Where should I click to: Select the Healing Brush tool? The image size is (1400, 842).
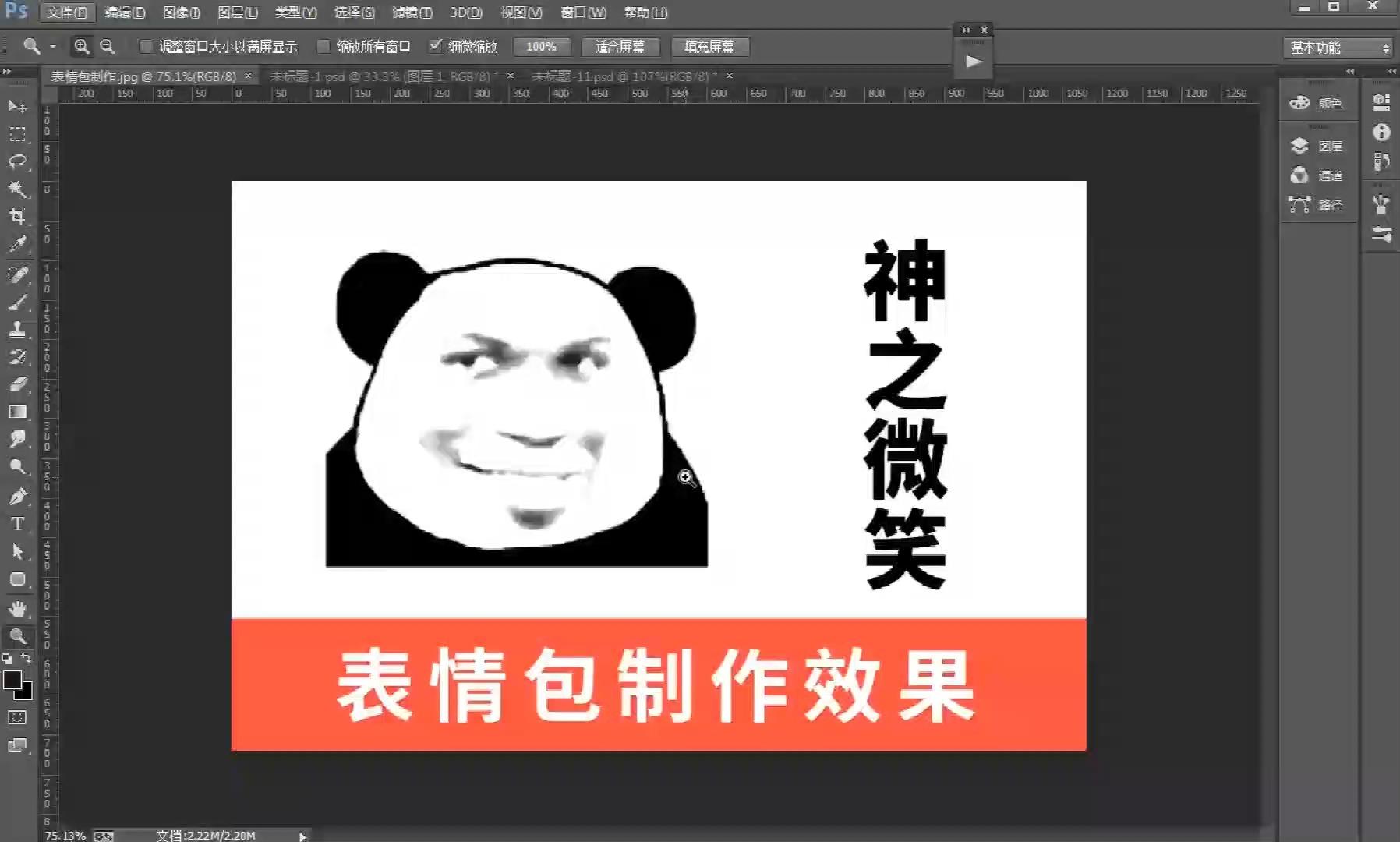pyautogui.click(x=17, y=274)
